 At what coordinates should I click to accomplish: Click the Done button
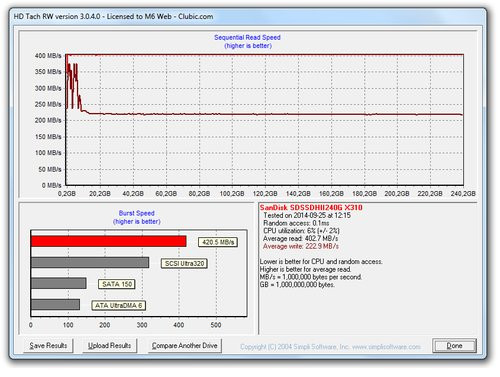coord(454,346)
